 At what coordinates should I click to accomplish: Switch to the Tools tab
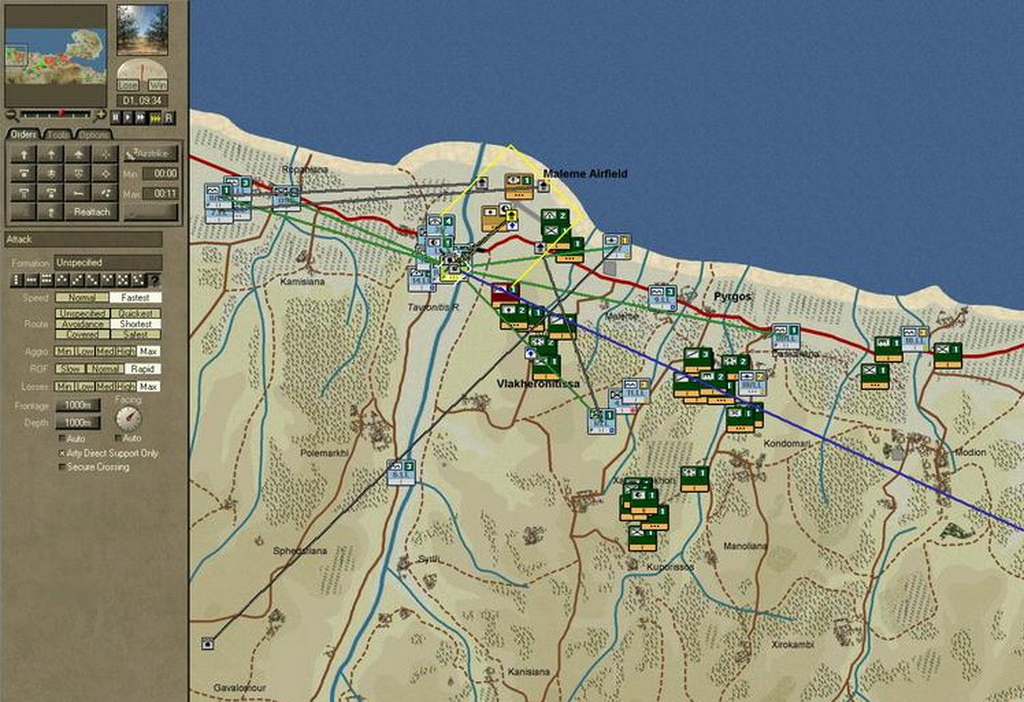click(57, 134)
